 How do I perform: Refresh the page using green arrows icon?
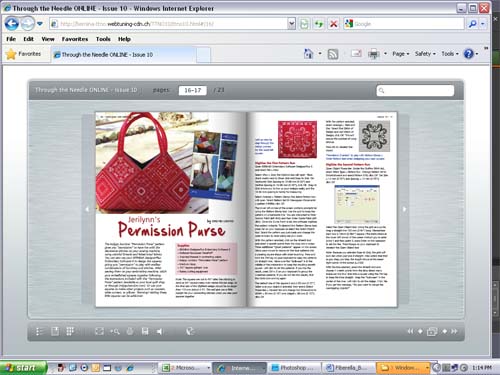pos(319,24)
